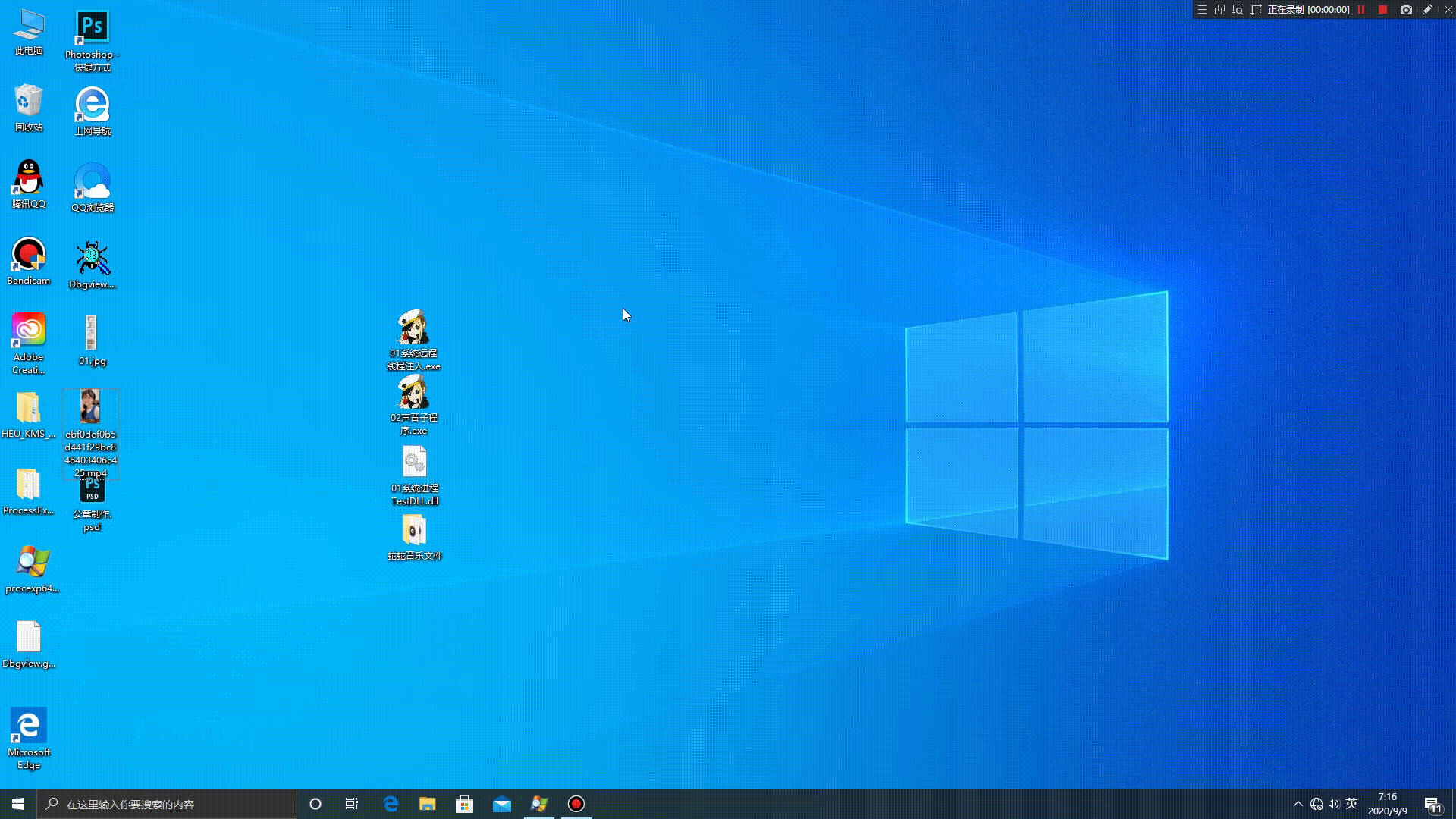Select the 腾讯QQ desktop icon
Image resolution: width=1456 pixels, height=819 pixels.
tap(29, 179)
